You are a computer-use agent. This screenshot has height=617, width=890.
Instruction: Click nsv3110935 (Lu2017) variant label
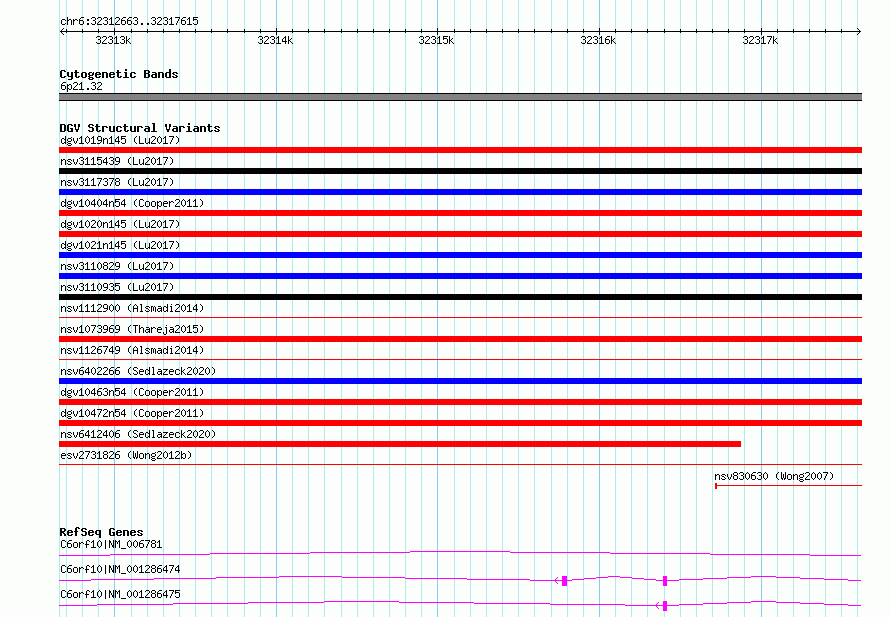pyautogui.click(x=117, y=287)
